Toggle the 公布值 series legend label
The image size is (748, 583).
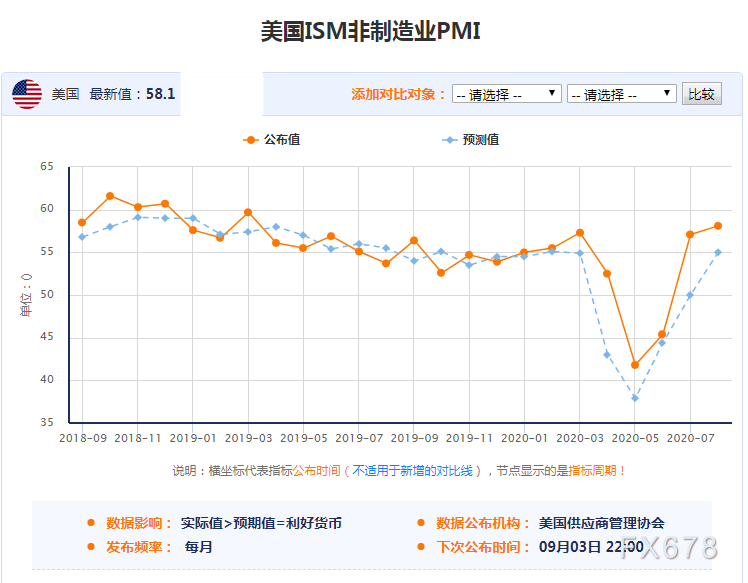282,140
